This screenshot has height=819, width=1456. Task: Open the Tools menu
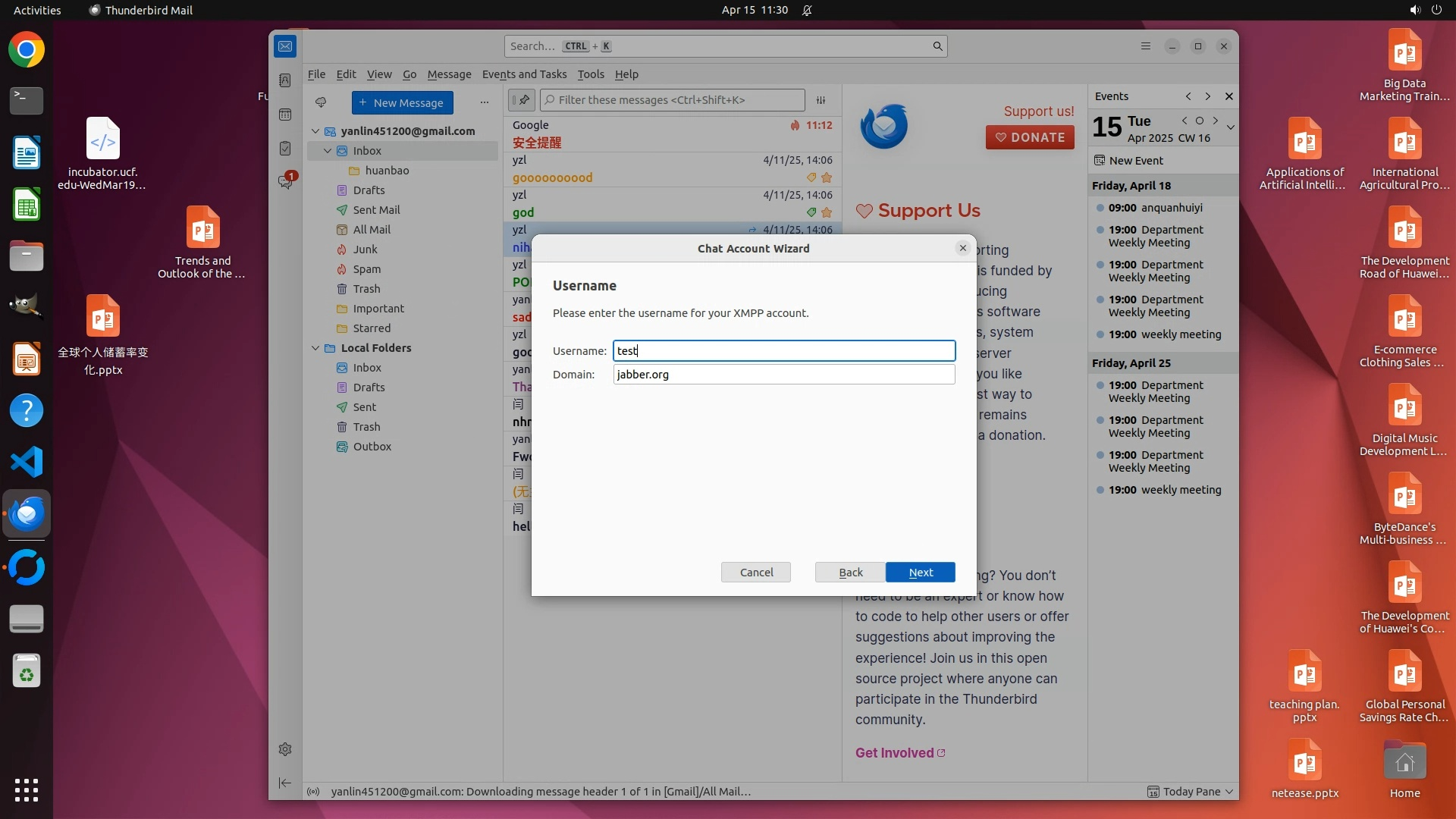pyautogui.click(x=590, y=74)
